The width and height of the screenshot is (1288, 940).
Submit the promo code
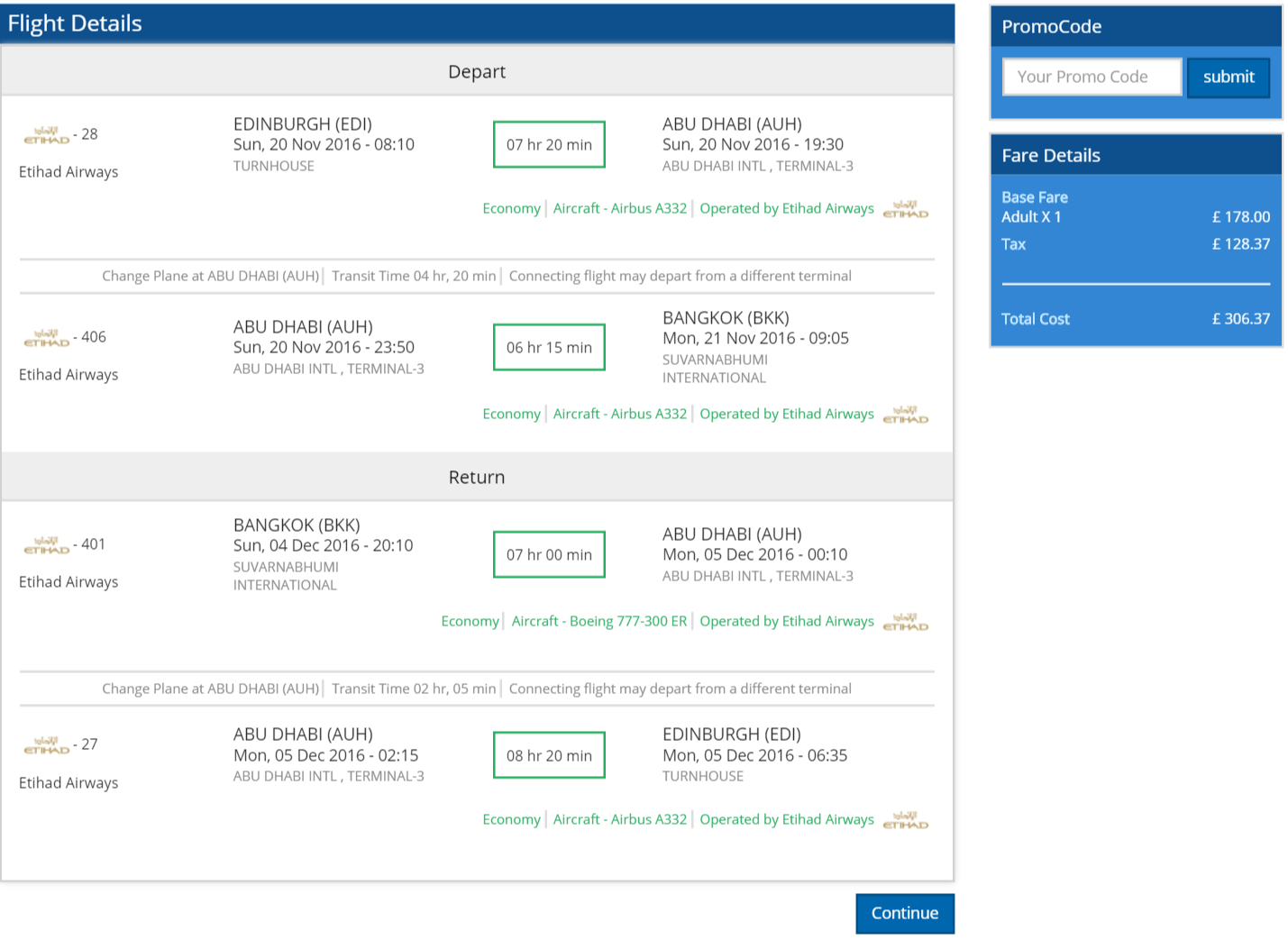coord(1229,78)
